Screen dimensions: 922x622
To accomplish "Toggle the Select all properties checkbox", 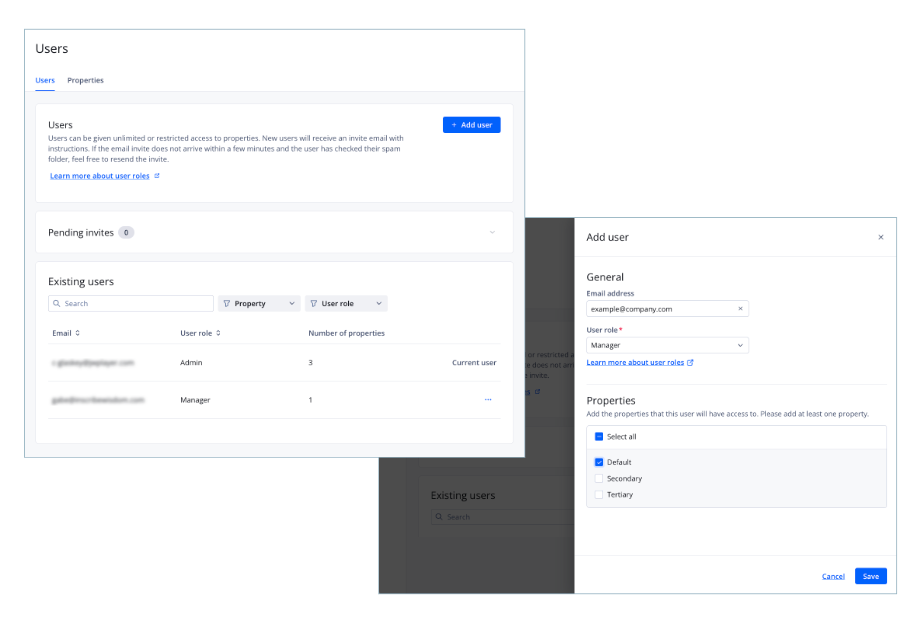I will click(x=601, y=437).
